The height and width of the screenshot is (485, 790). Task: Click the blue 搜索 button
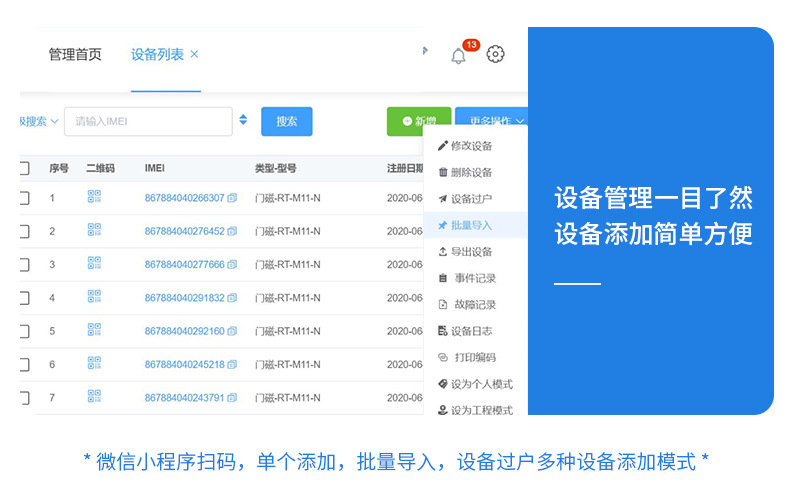tap(287, 121)
